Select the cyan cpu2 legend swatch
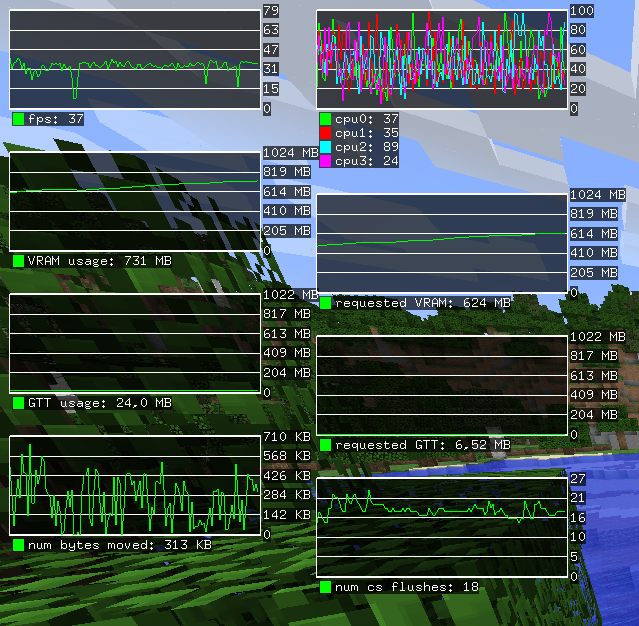This screenshot has width=639, height=626. coord(325,147)
